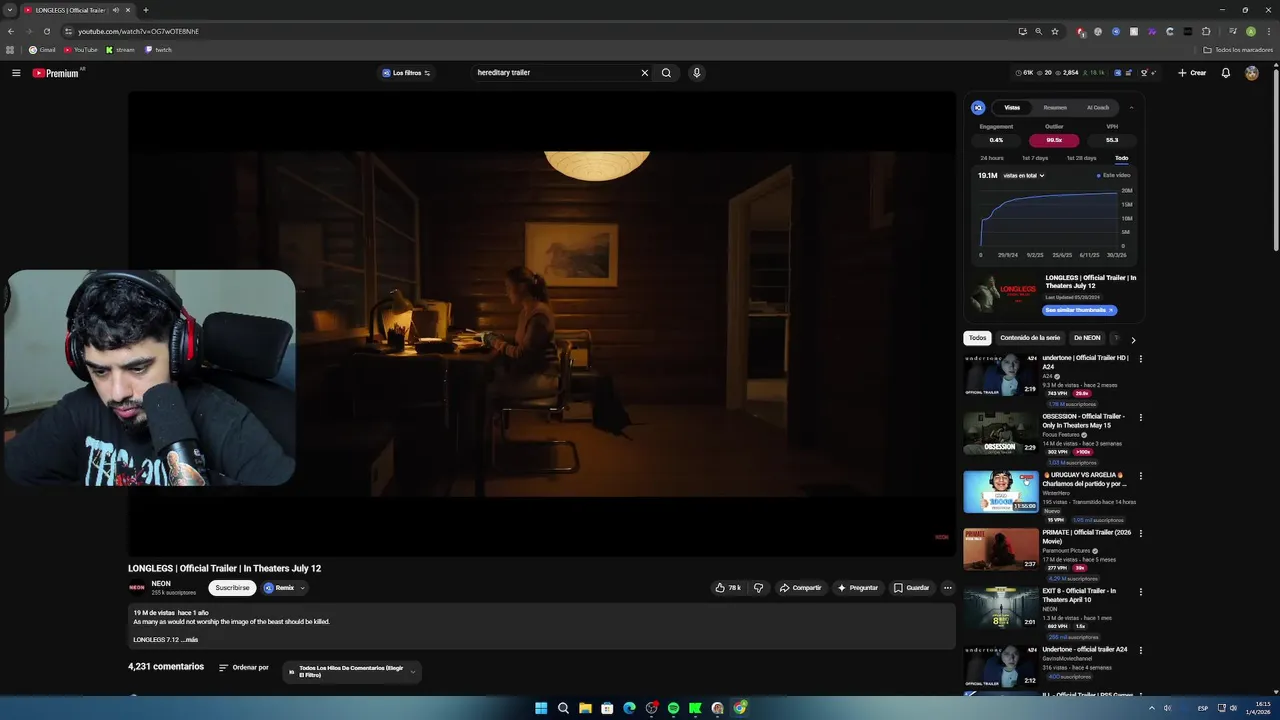Click the search magnifier button
The image size is (1280, 720).
pyautogui.click(x=666, y=73)
